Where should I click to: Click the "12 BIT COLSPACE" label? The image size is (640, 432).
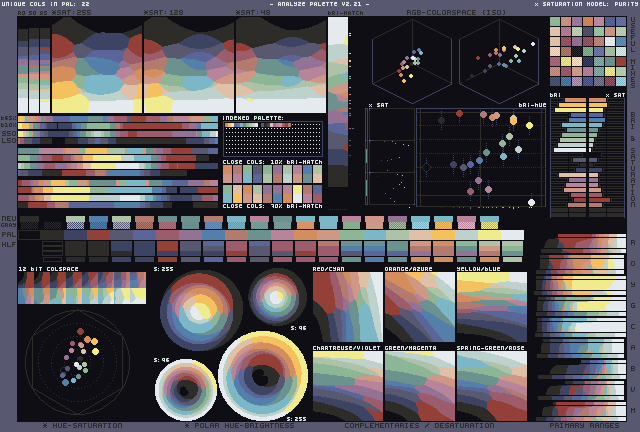pyautogui.click(x=49, y=269)
